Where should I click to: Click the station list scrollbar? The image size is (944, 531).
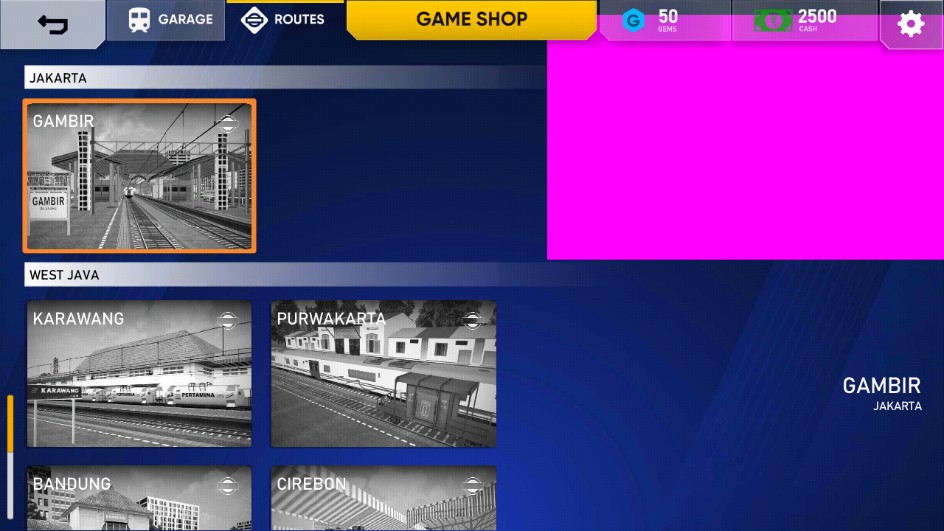(x=10, y=456)
